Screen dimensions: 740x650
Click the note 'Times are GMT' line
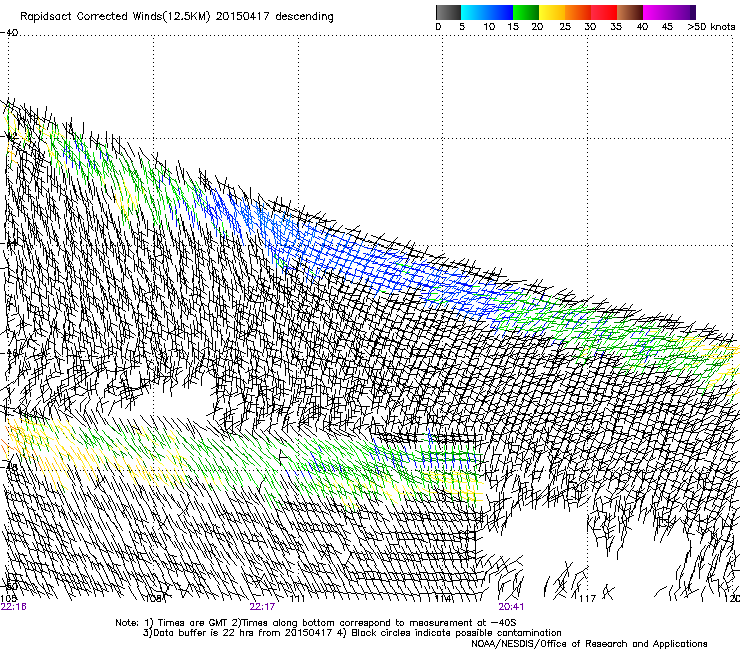coord(316,623)
